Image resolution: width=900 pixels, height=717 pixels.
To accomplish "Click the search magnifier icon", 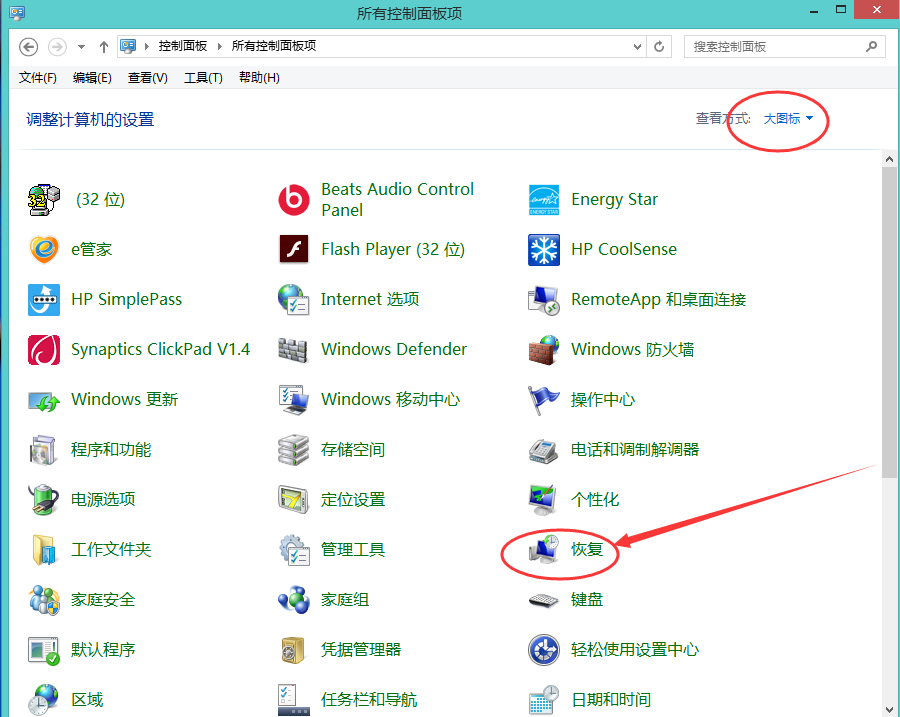I will coord(871,46).
